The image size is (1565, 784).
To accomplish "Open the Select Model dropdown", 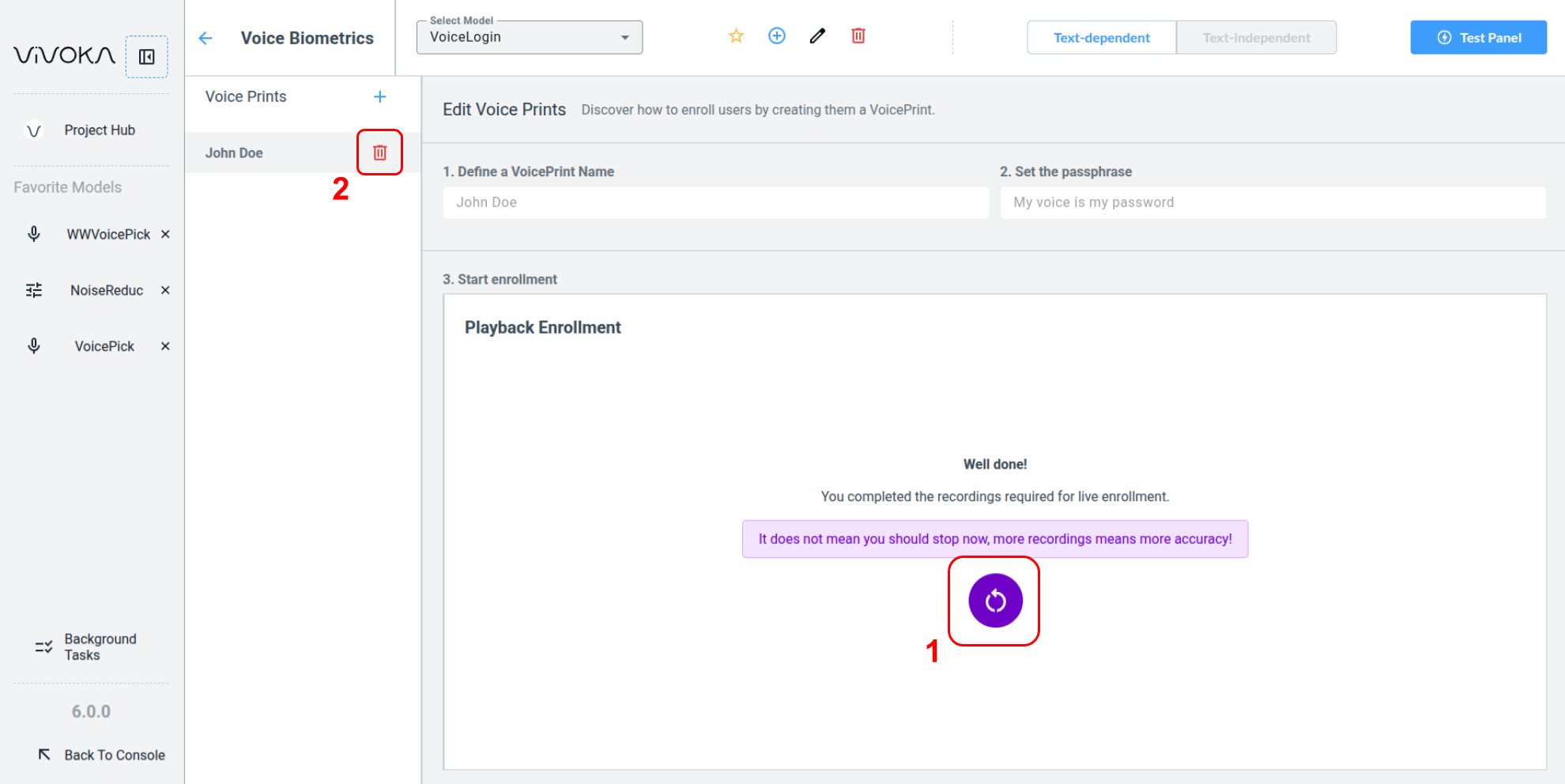I will pyautogui.click(x=530, y=37).
